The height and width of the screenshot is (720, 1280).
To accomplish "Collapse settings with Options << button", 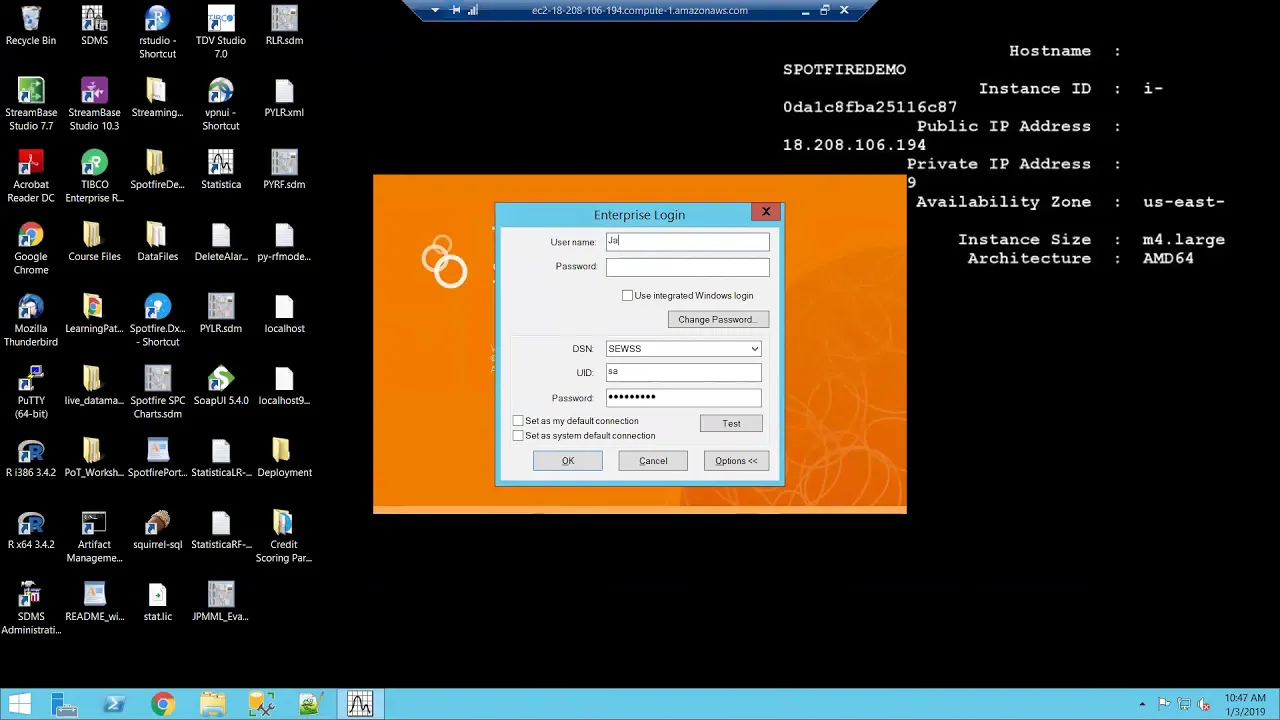I will [x=736, y=461].
